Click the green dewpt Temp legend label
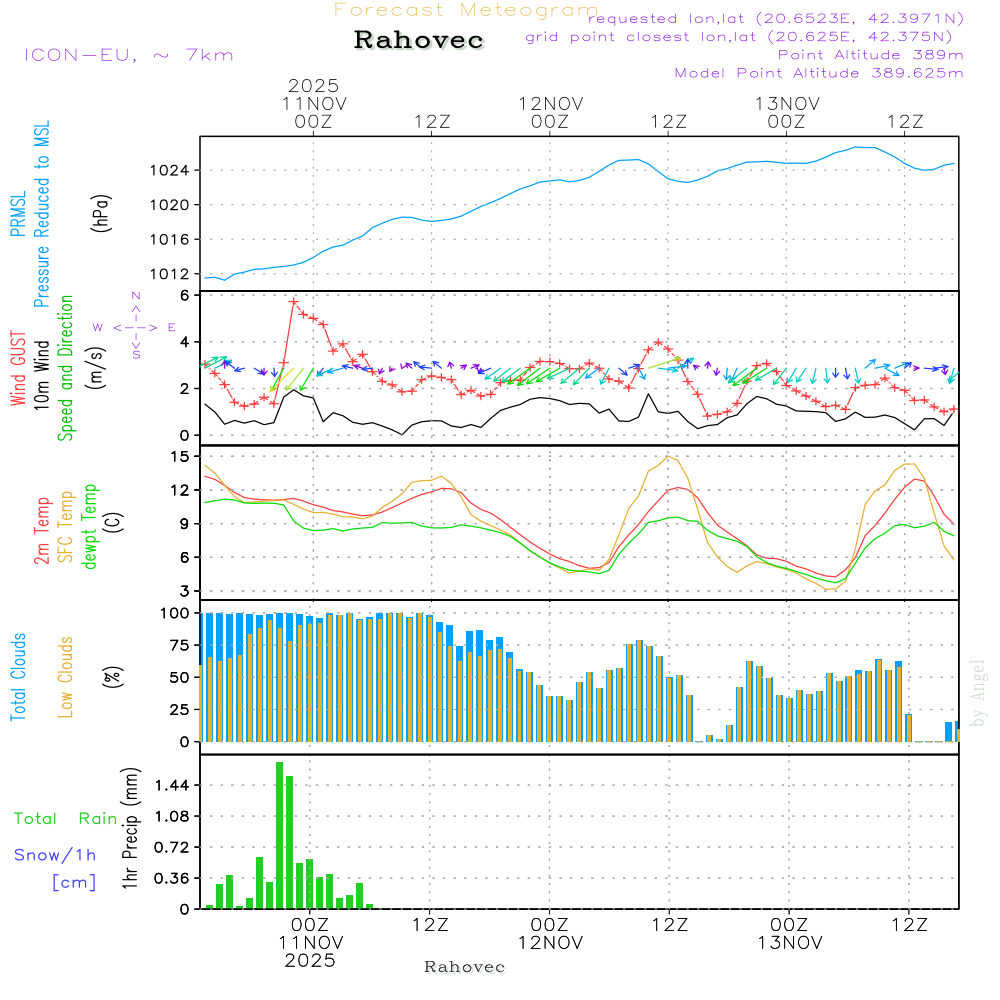 [91, 527]
